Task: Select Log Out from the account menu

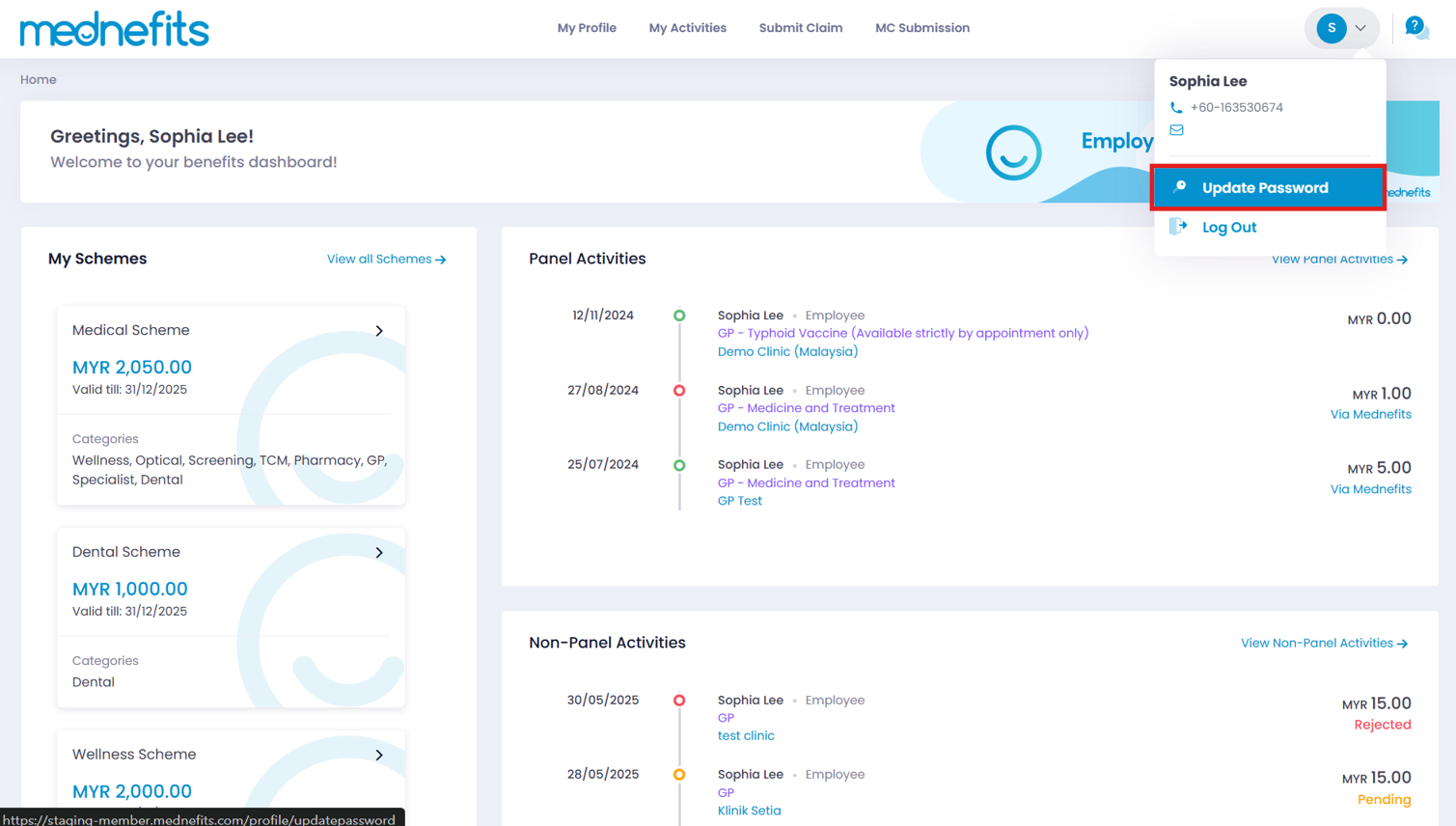Action: (1228, 228)
